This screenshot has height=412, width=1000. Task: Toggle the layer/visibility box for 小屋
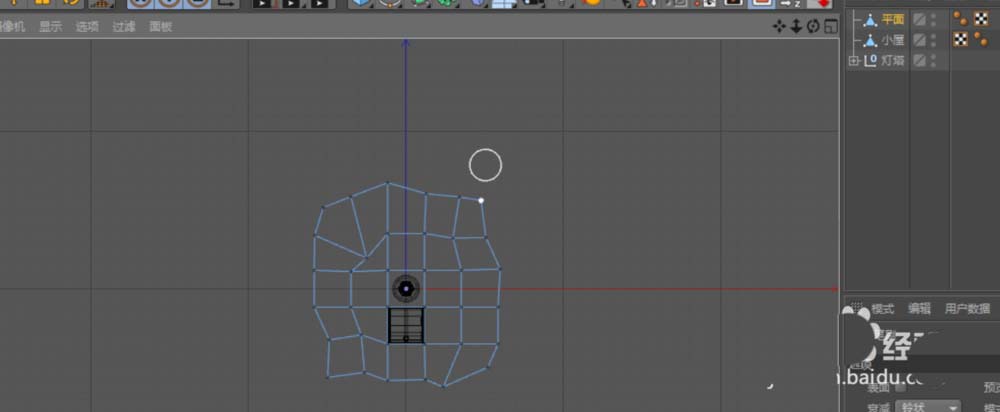tap(920, 40)
